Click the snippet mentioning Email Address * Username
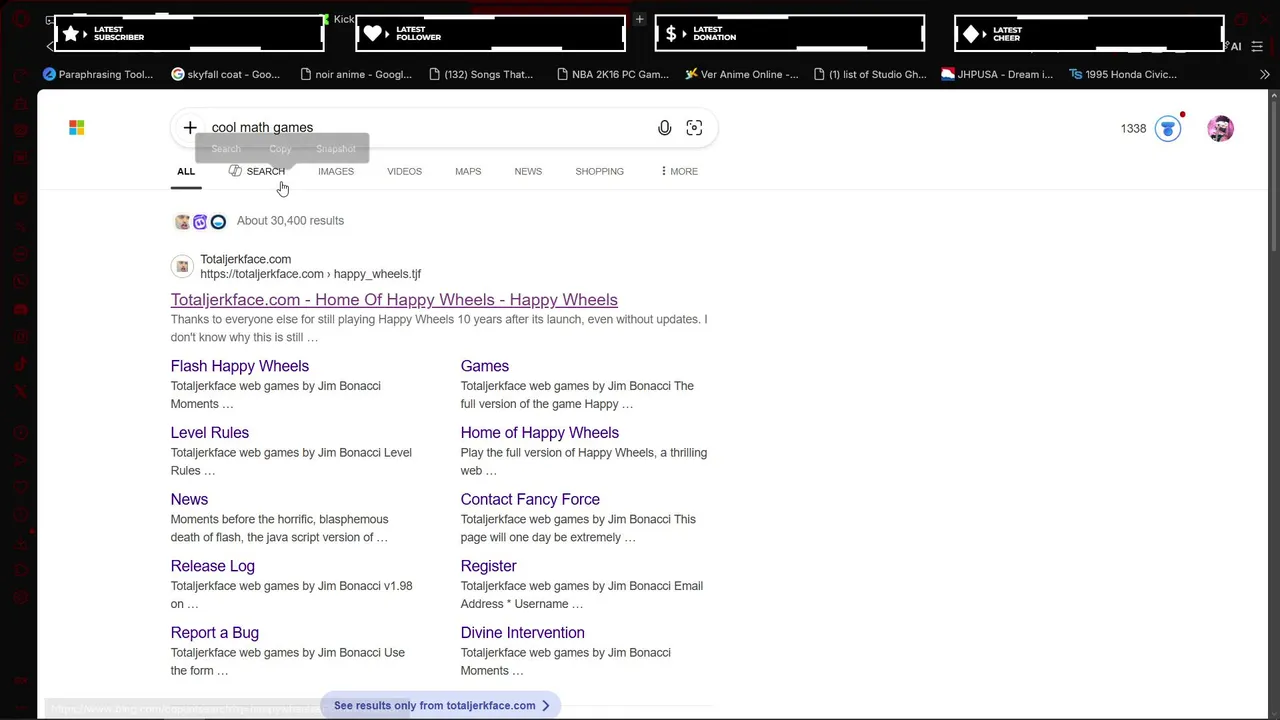The height and width of the screenshot is (720, 1280). pos(582,595)
